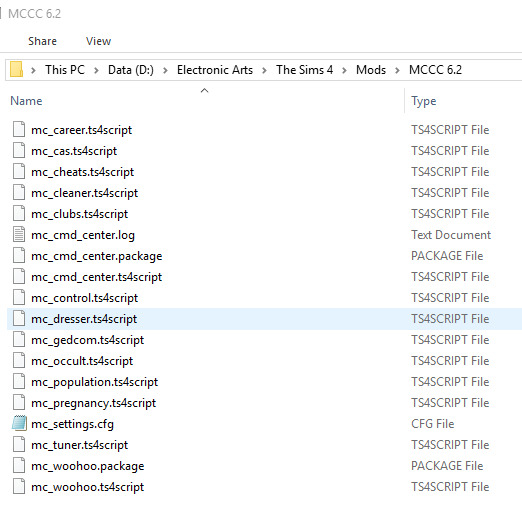Screen dimensions: 522x515
Task: Click the mc_woohoo.ts4script file icon
Action: click(x=19, y=486)
